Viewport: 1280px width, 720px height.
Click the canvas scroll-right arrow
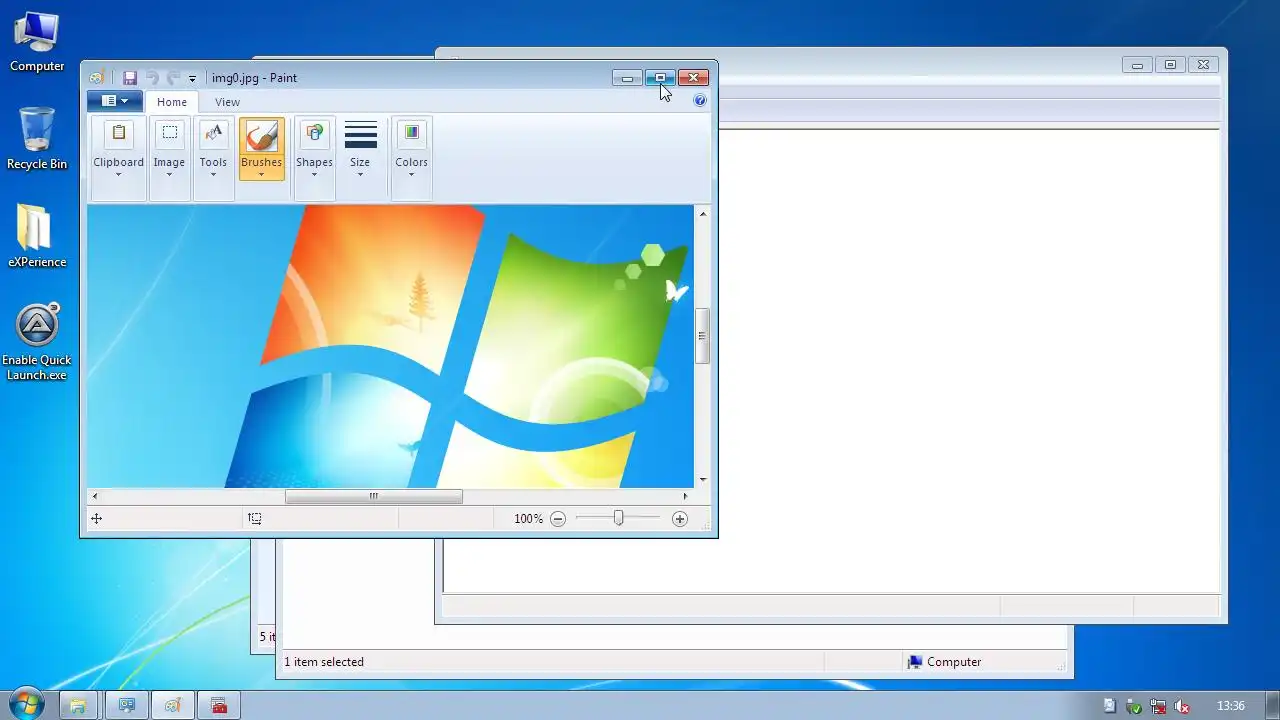tap(686, 496)
